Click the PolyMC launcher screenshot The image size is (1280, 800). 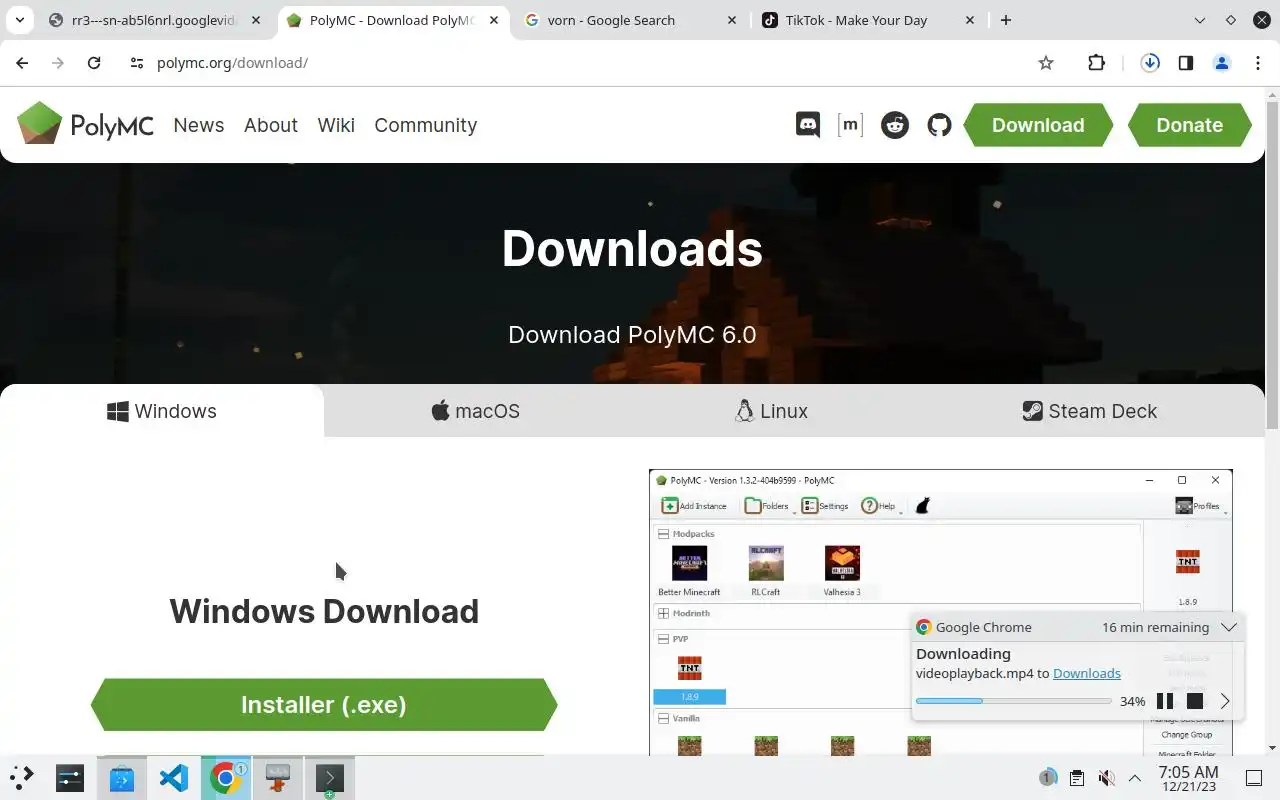click(940, 612)
